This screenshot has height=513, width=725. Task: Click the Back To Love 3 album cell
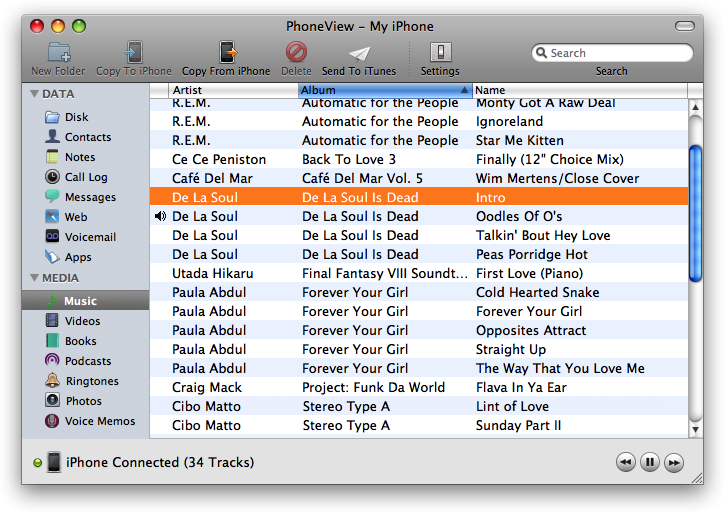pos(349,159)
